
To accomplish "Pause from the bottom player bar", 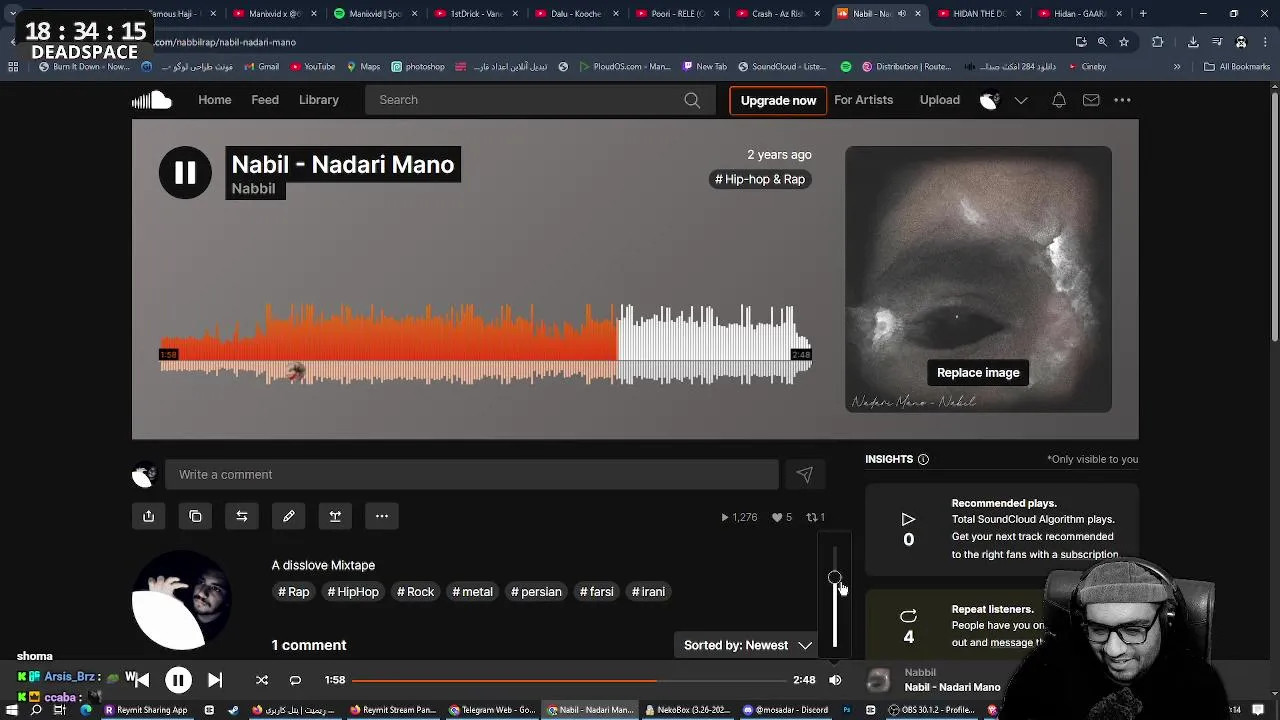I will click(x=178, y=680).
